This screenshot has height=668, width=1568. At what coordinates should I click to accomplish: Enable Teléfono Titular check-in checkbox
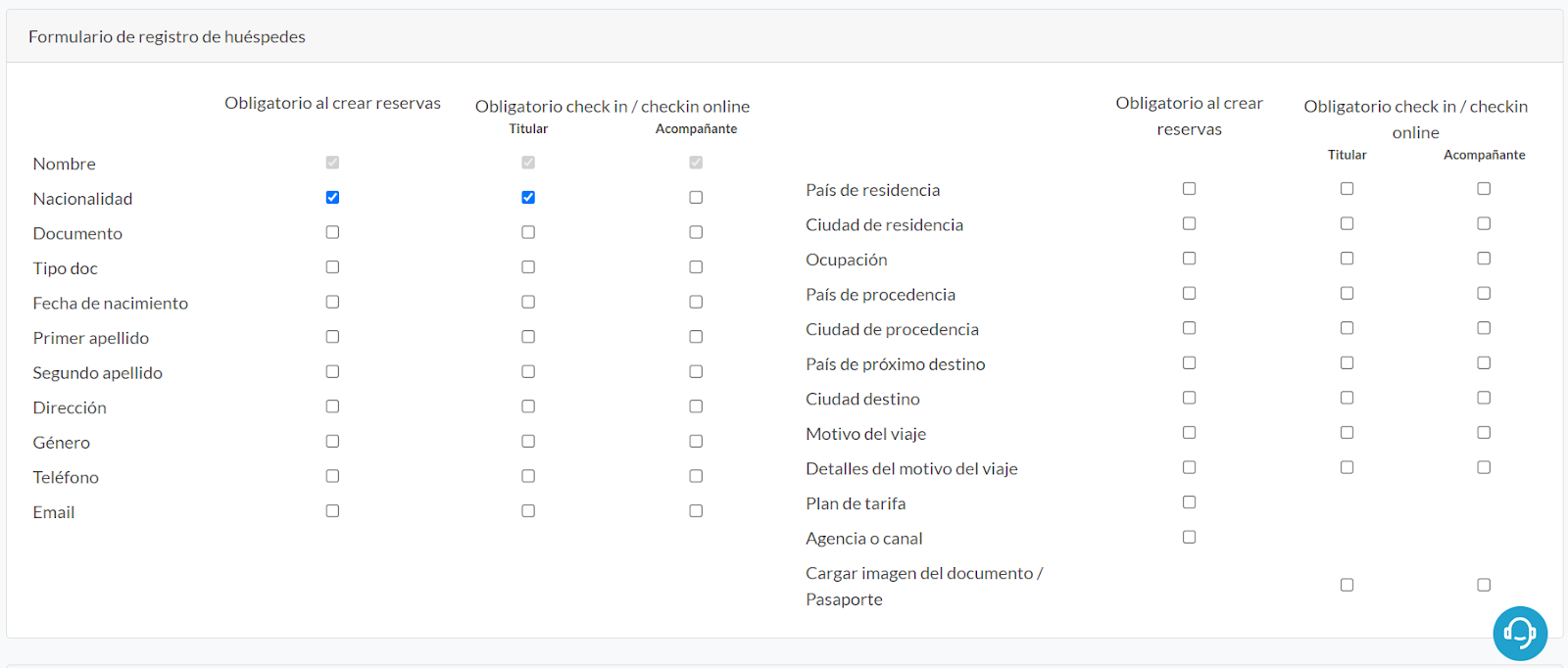tap(528, 476)
